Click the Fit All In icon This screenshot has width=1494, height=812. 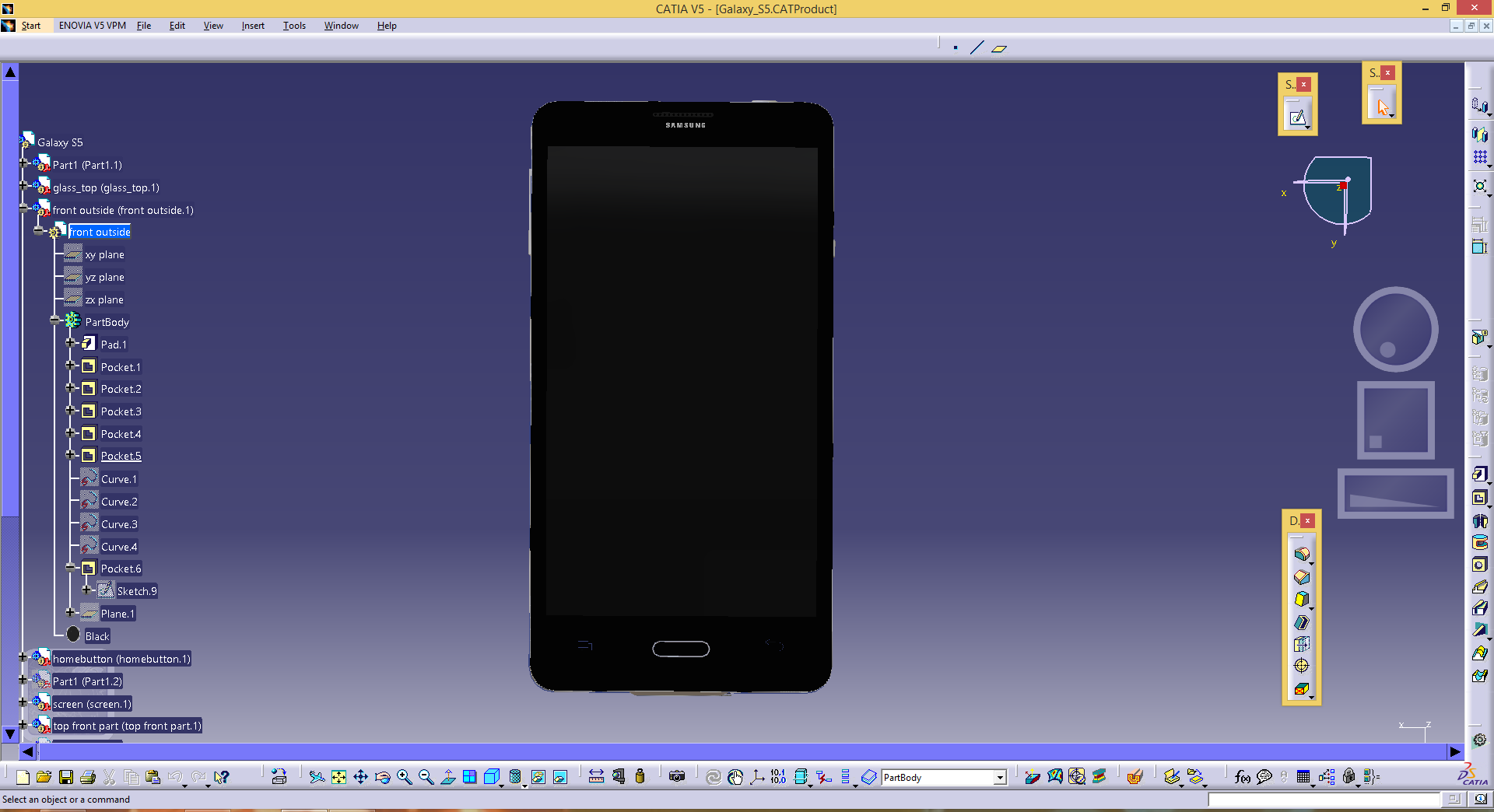click(338, 777)
